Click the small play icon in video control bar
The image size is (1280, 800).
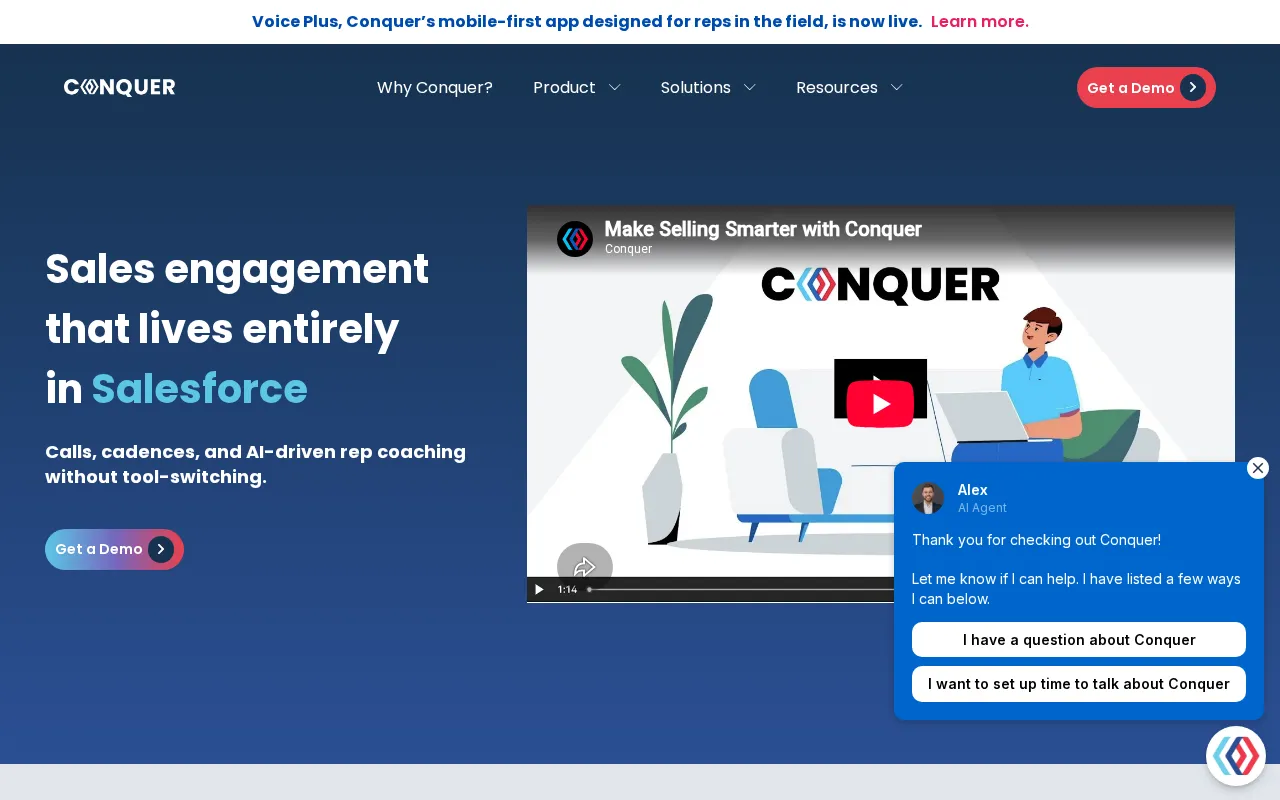point(539,589)
